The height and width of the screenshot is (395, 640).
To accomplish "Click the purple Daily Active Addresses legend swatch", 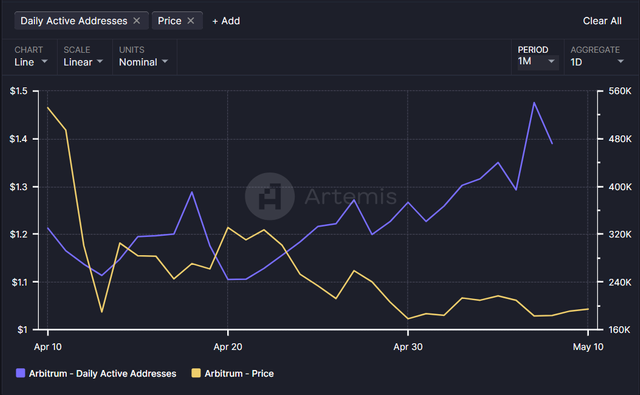I will [x=20, y=373].
